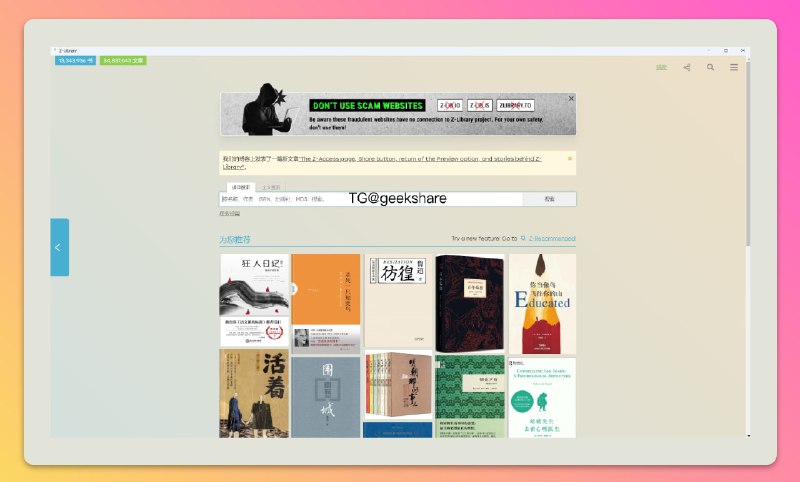Click the green icon left of share

point(661,68)
